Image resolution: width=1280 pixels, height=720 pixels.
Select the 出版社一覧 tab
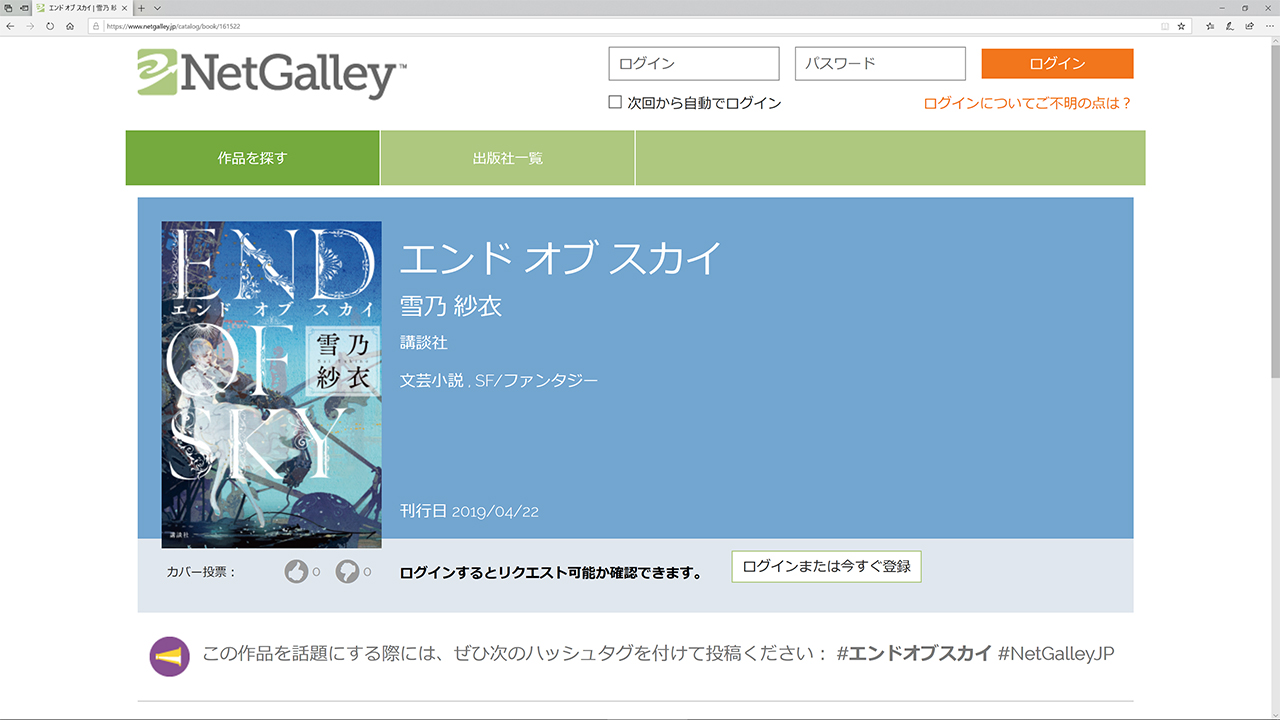(x=508, y=158)
